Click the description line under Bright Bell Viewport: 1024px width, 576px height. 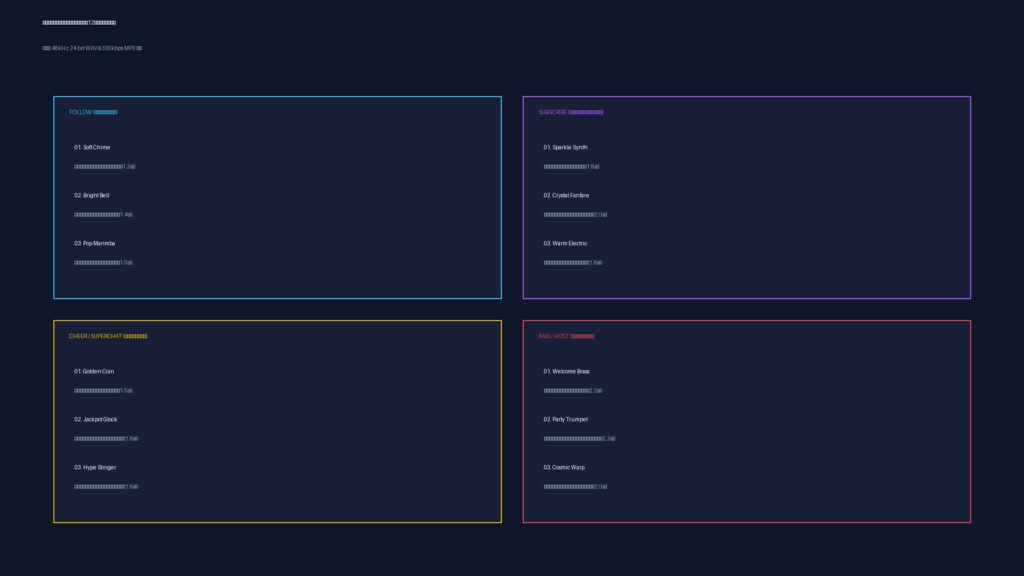(103, 215)
